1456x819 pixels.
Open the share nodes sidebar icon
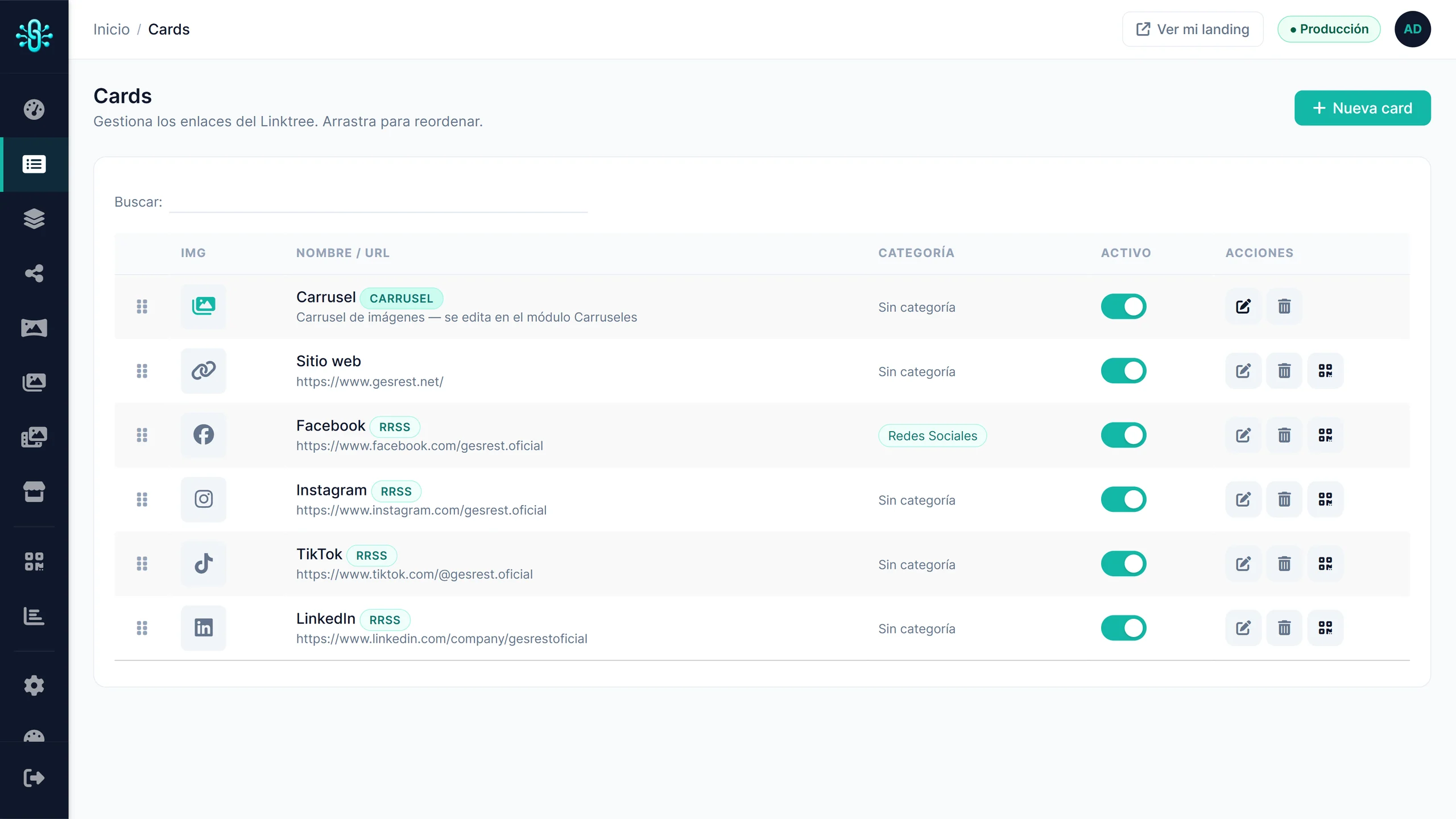tap(34, 274)
